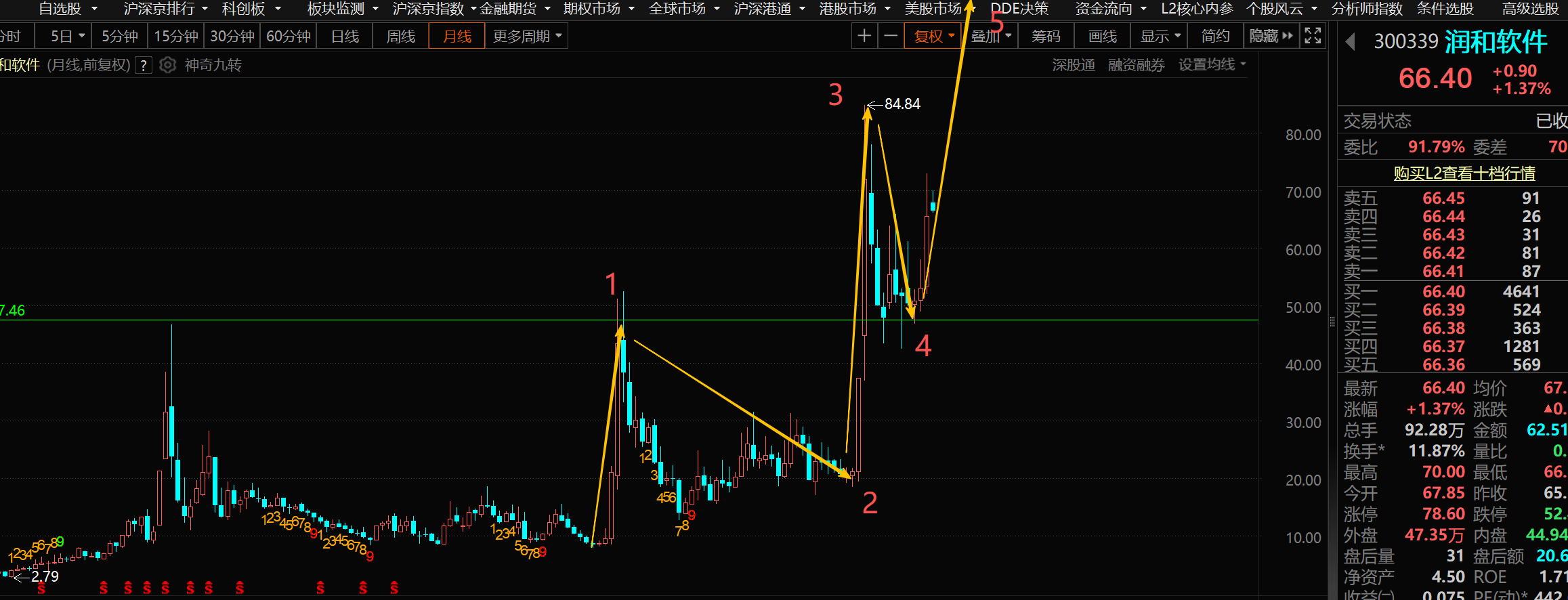Open DDE决策 menu item
Screen dimensions: 1568x600
point(1019,9)
